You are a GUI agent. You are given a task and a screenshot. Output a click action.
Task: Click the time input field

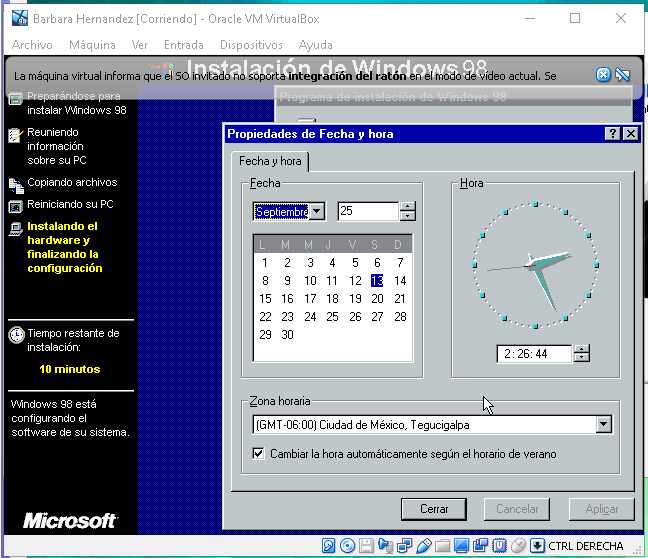(x=533, y=354)
